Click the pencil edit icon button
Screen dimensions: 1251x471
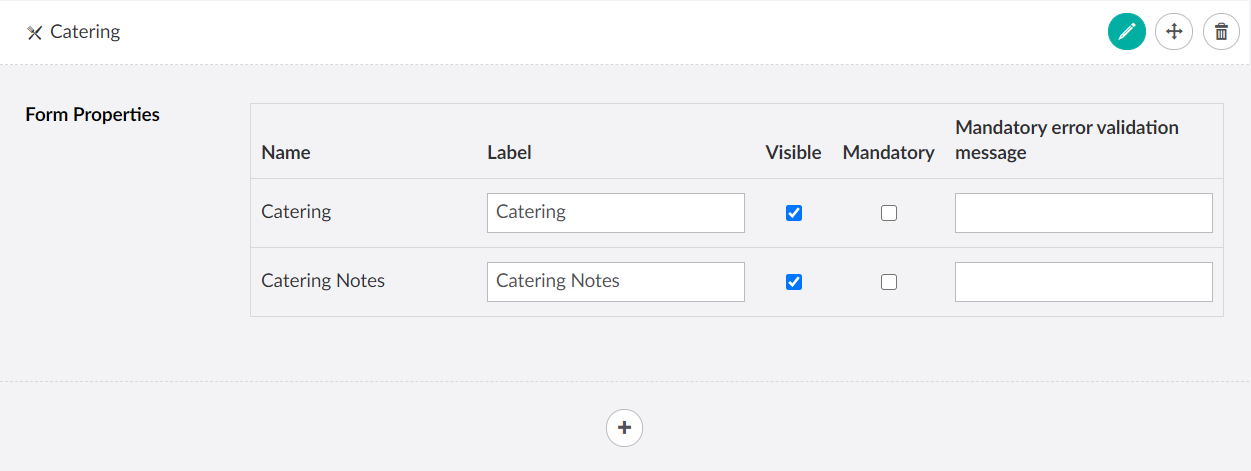[1126, 32]
